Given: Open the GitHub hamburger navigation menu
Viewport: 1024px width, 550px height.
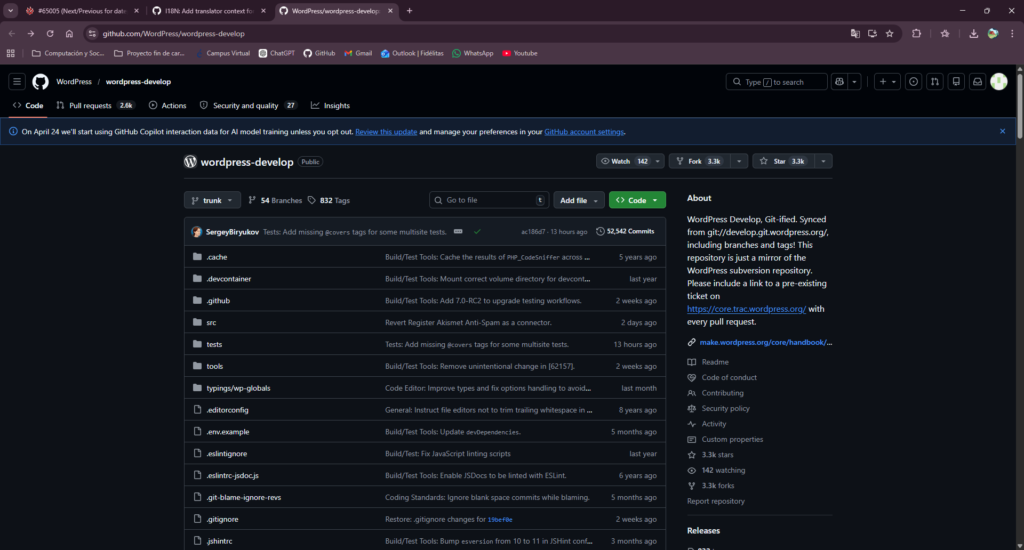Looking at the screenshot, I should (x=17, y=82).
